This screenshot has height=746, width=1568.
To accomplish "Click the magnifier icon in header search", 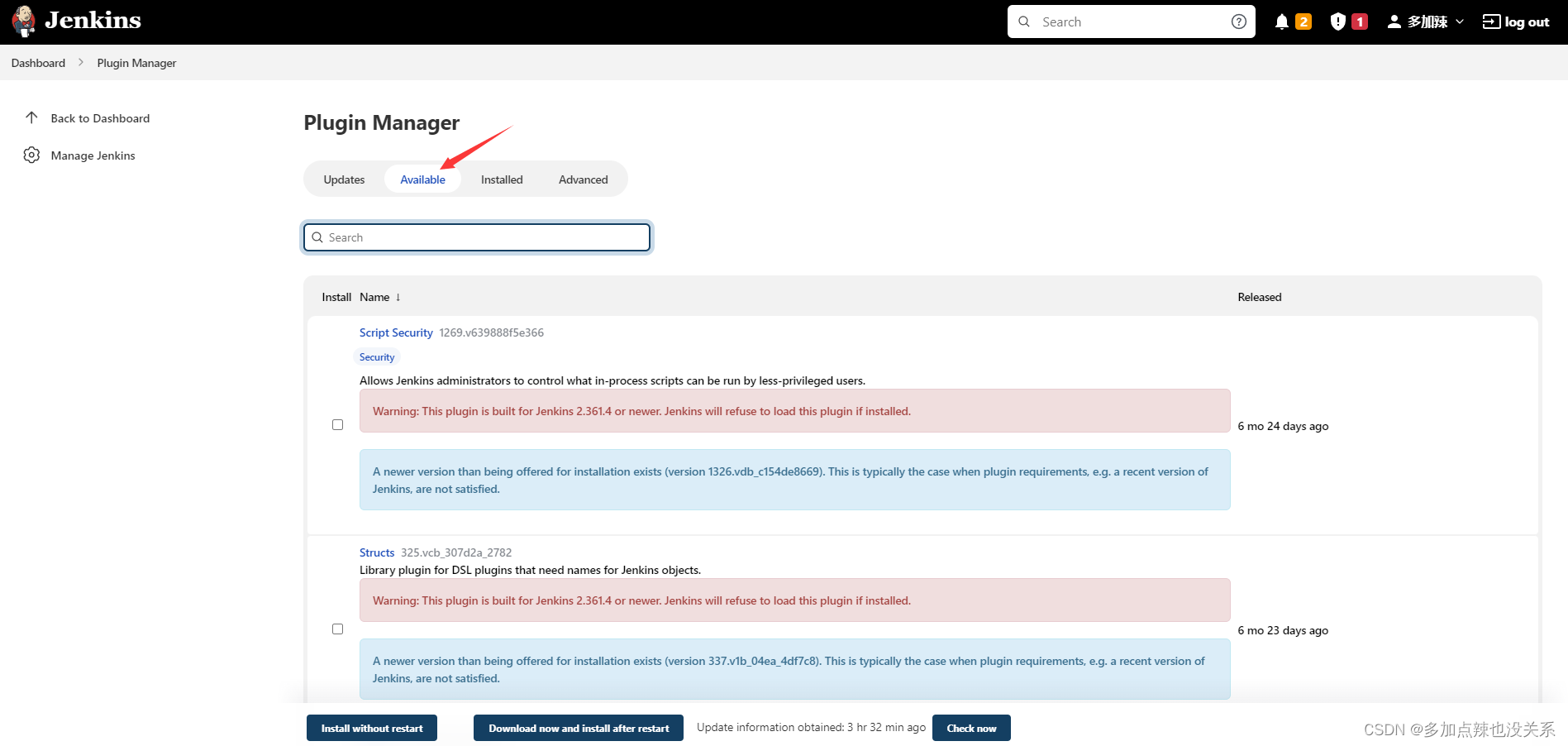I will pos(1024,22).
